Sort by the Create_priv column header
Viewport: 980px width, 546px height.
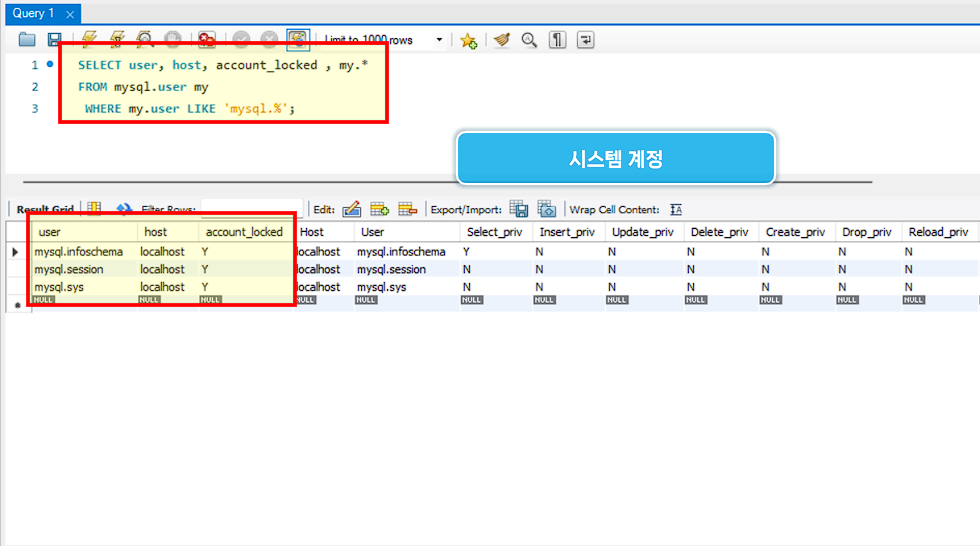[x=795, y=232]
